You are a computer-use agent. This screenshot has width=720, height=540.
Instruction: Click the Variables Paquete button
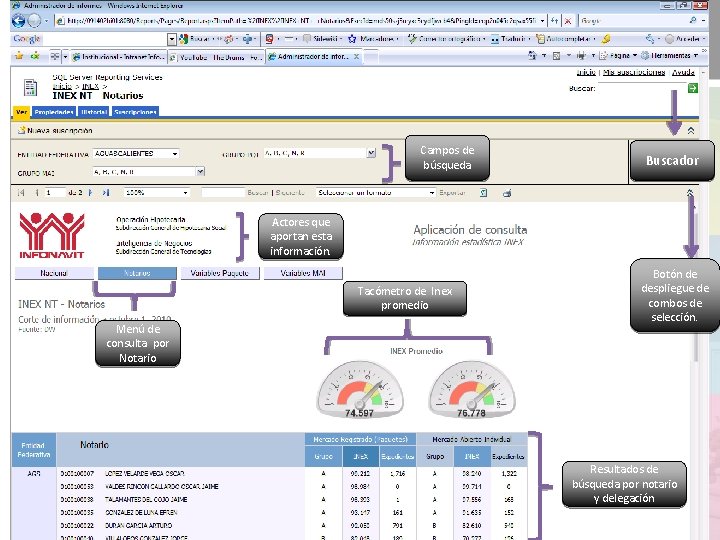pyautogui.click(x=219, y=273)
